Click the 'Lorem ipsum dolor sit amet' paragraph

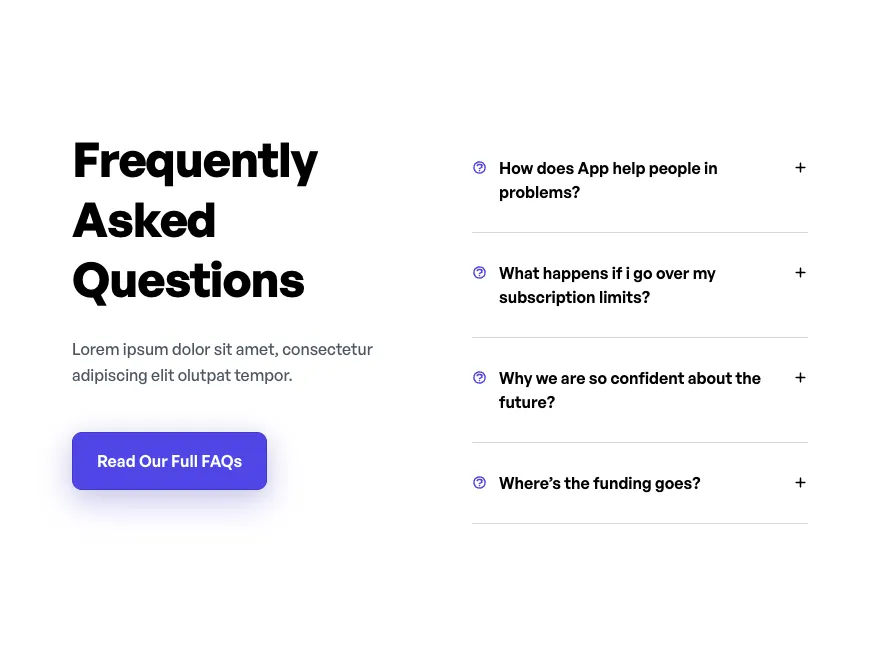pyautogui.click(x=222, y=362)
